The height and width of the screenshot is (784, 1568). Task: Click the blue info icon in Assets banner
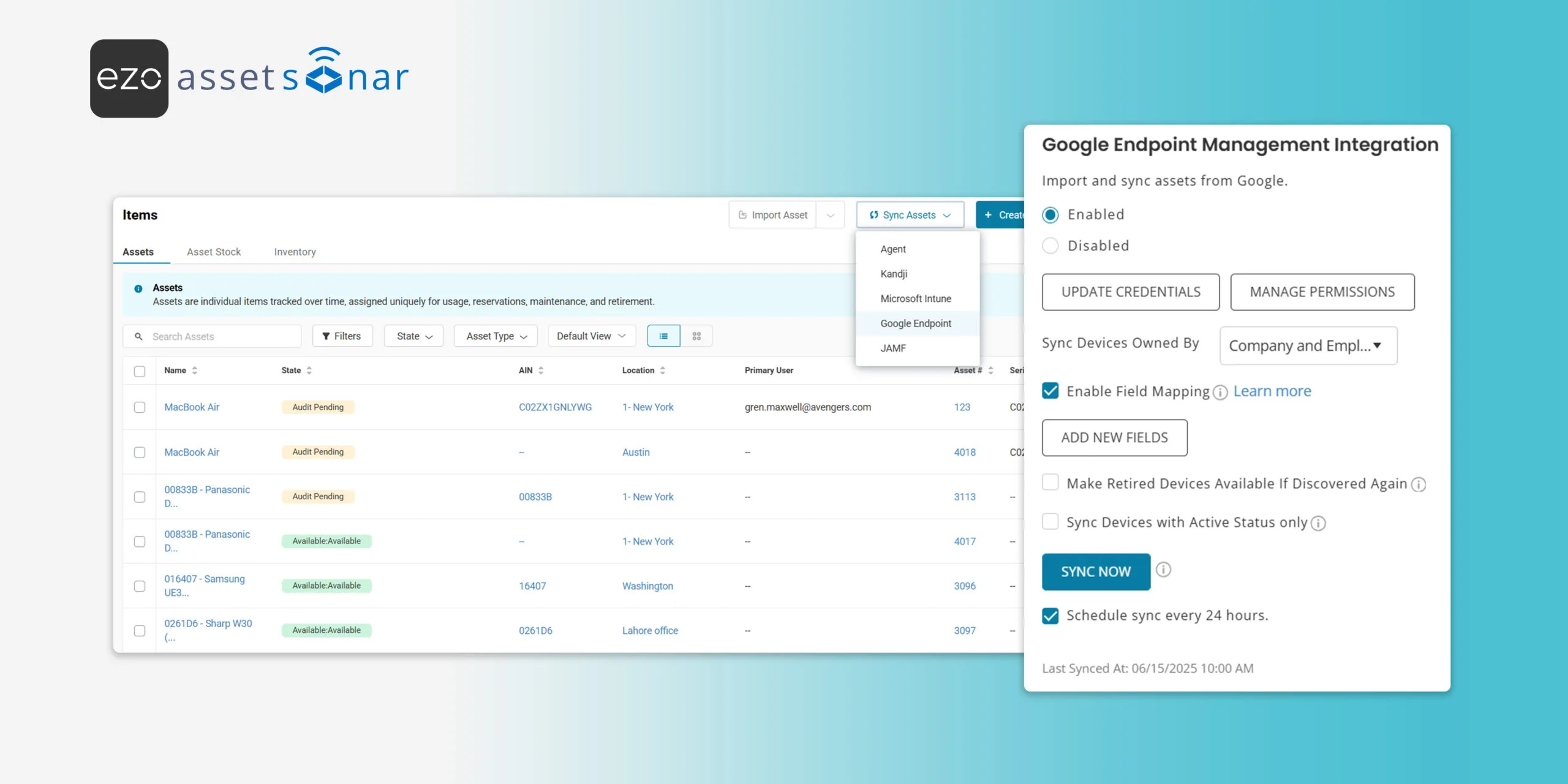(138, 288)
